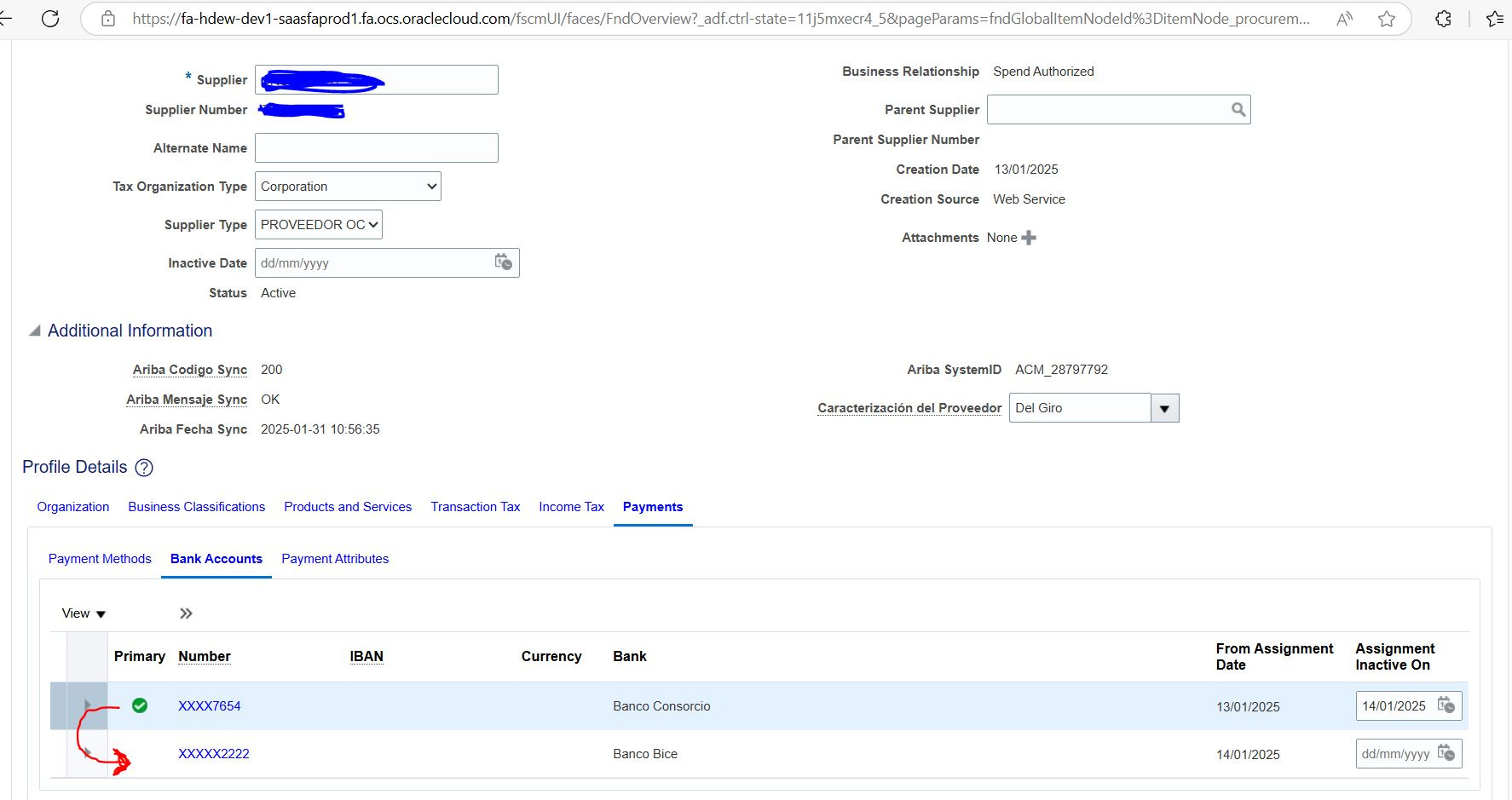Open calendar picker on the Banco Bice row
The image size is (1512, 800).
[x=1446, y=753]
